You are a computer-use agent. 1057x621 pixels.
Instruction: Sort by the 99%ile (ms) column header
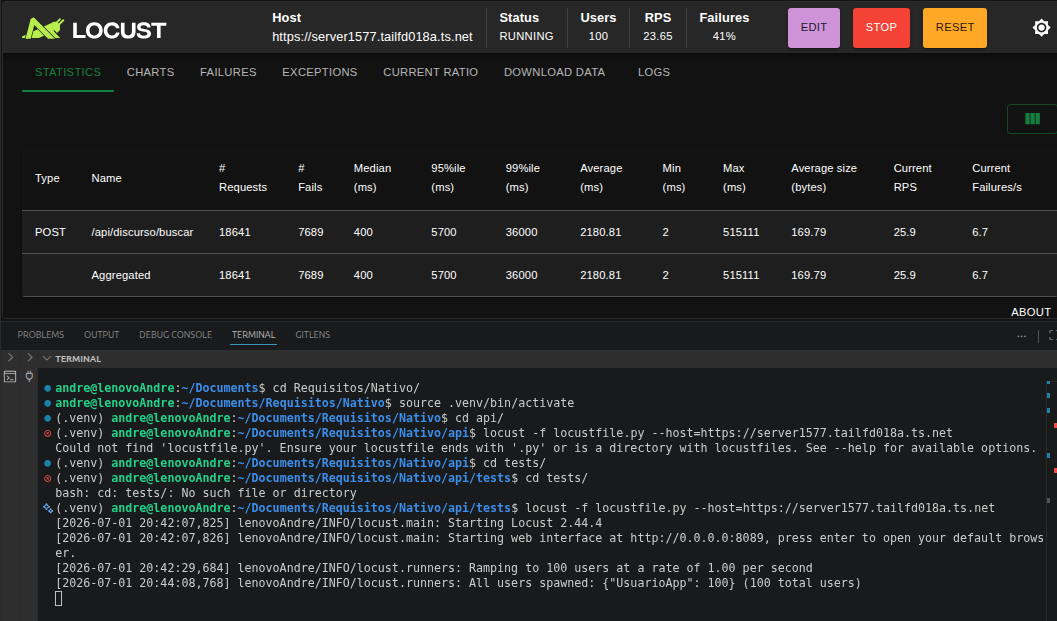click(522, 178)
